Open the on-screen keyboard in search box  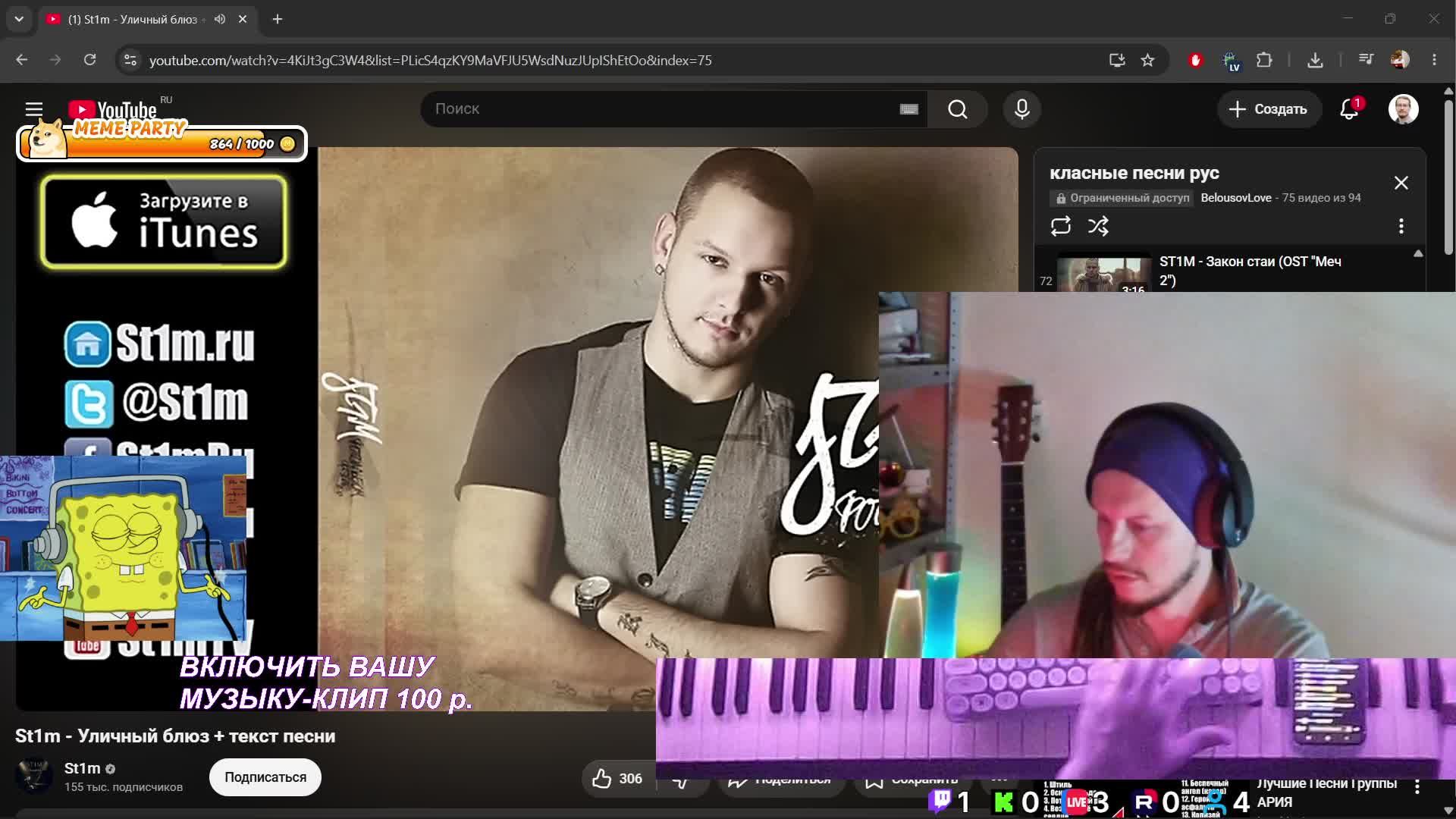pyautogui.click(x=908, y=109)
